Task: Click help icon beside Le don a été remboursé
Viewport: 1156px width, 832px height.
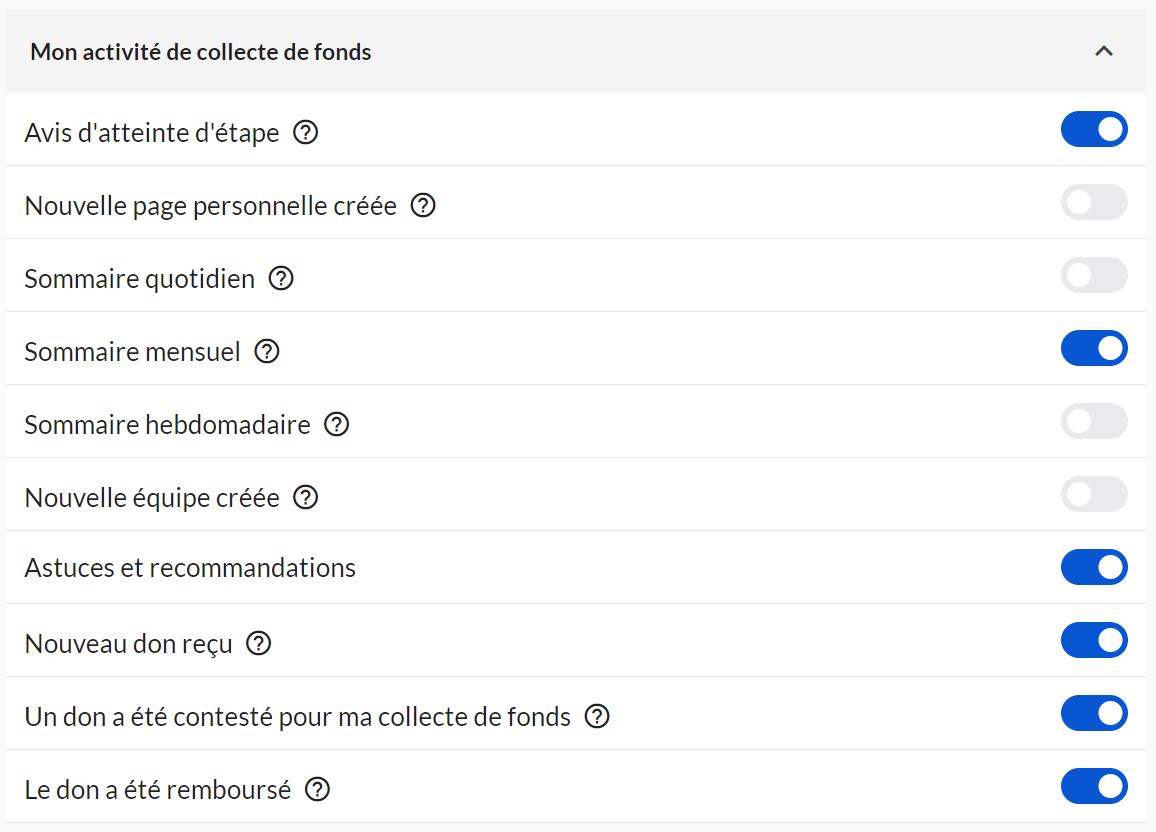Action: pyautogui.click(x=317, y=789)
